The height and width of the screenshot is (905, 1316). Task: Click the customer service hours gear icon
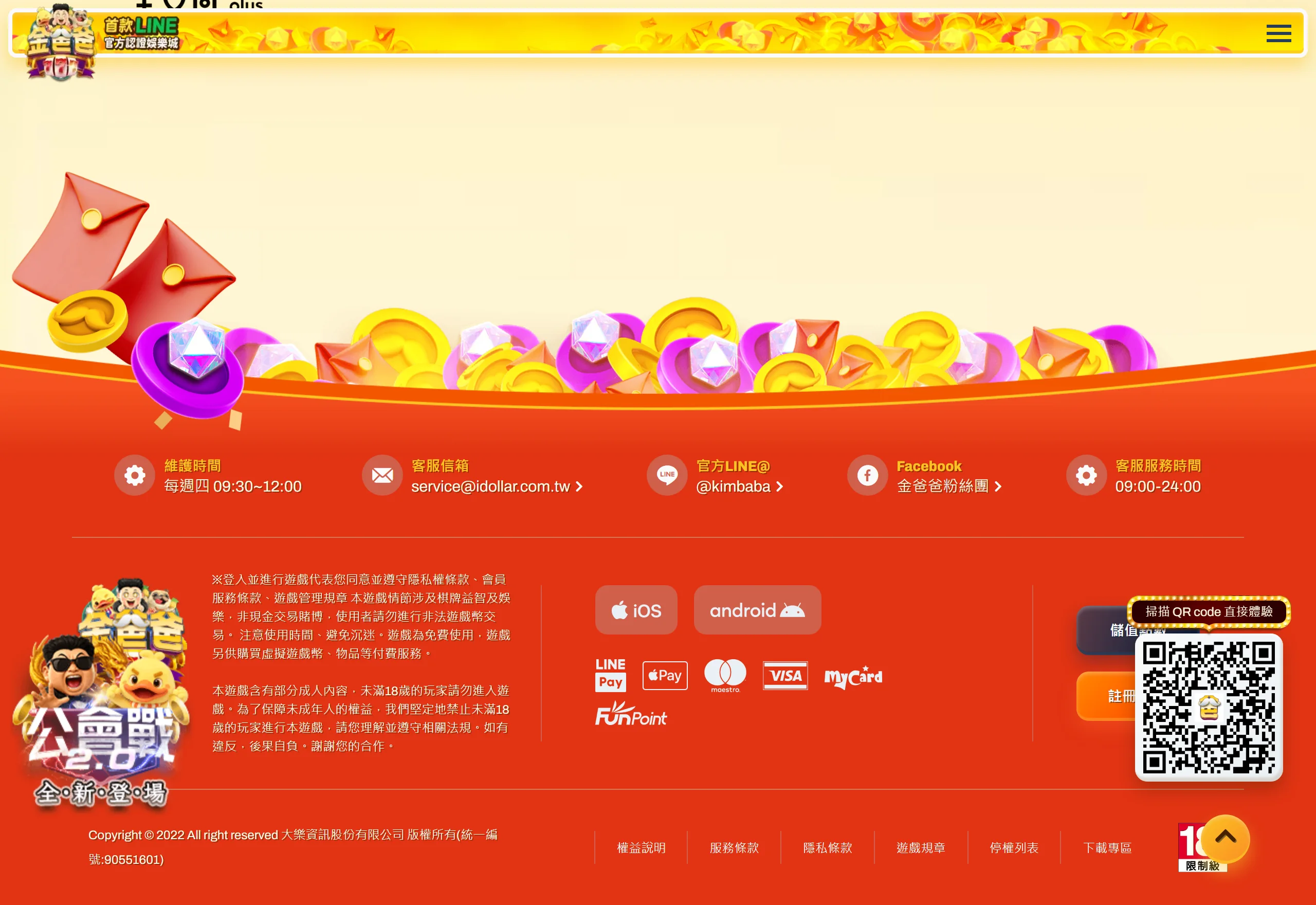tap(1086, 475)
